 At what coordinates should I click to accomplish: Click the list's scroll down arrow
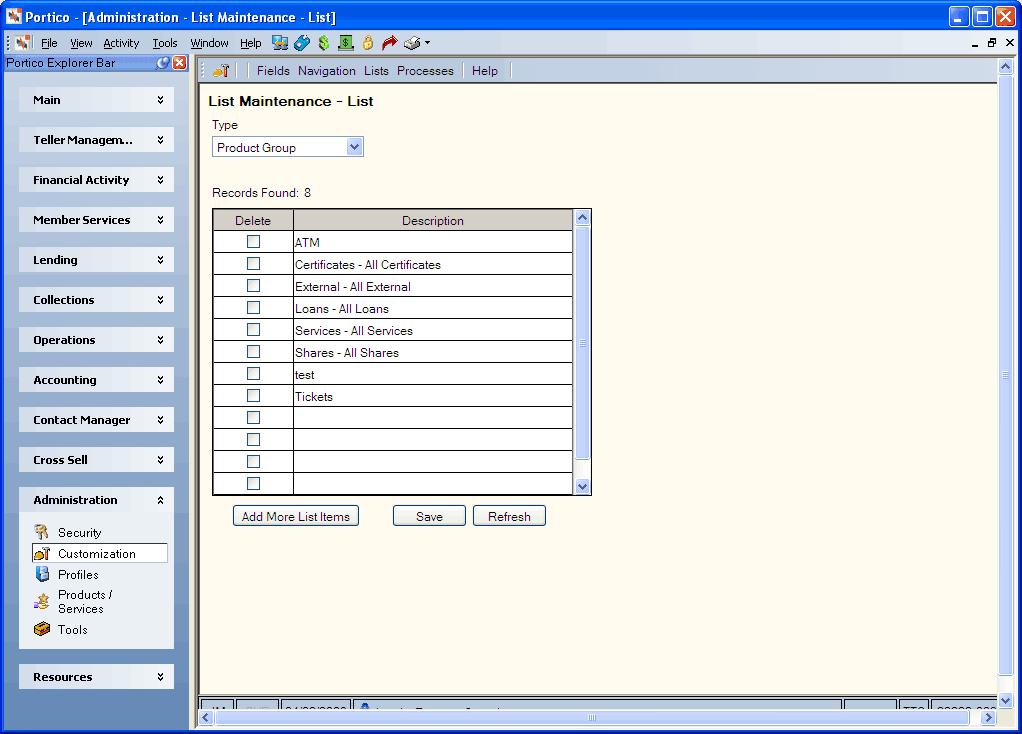pyautogui.click(x=583, y=486)
